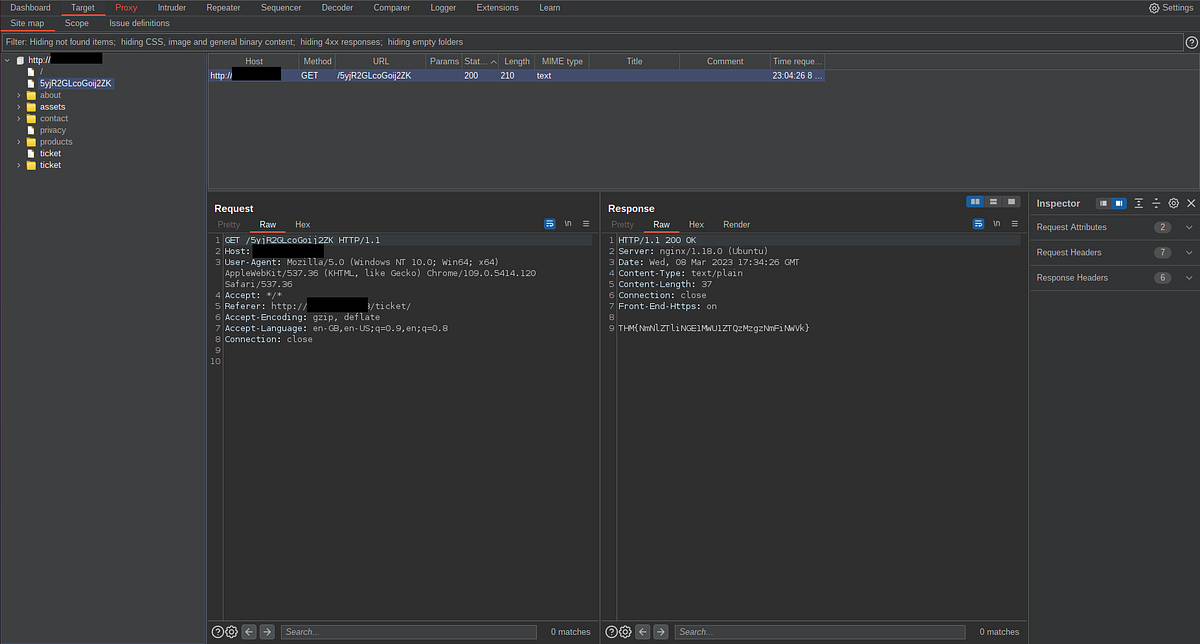
Task: Click the next-match arrow in the response search bar
Action: click(x=661, y=631)
